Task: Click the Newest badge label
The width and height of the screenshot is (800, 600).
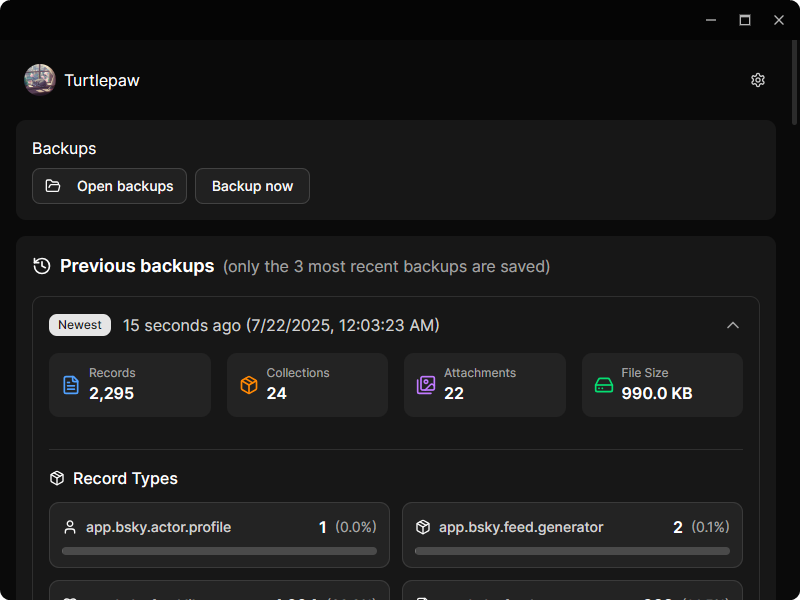Action: (x=80, y=325)
